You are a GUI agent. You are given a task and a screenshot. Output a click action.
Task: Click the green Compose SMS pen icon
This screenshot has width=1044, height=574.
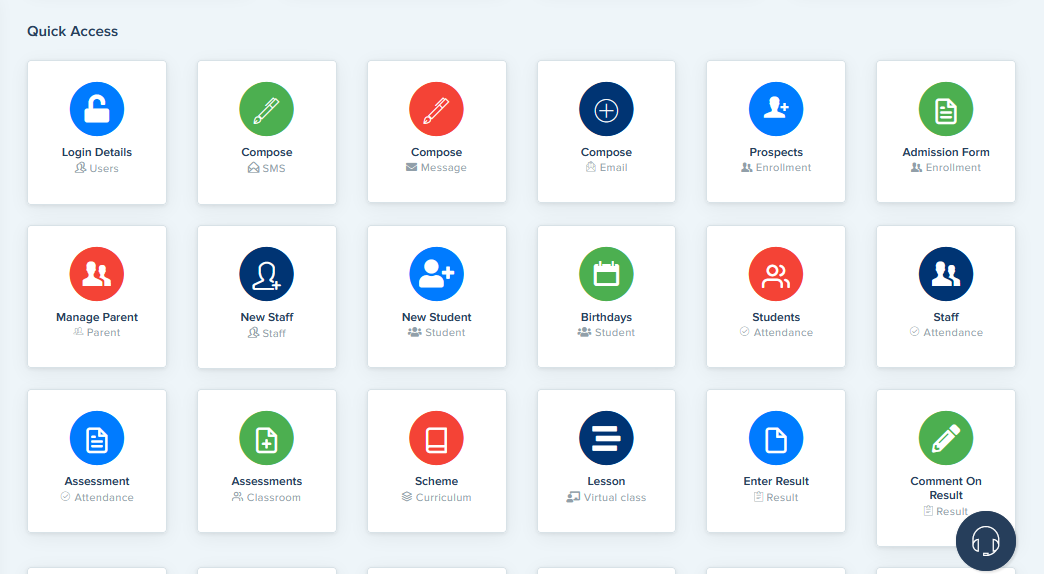266,109
